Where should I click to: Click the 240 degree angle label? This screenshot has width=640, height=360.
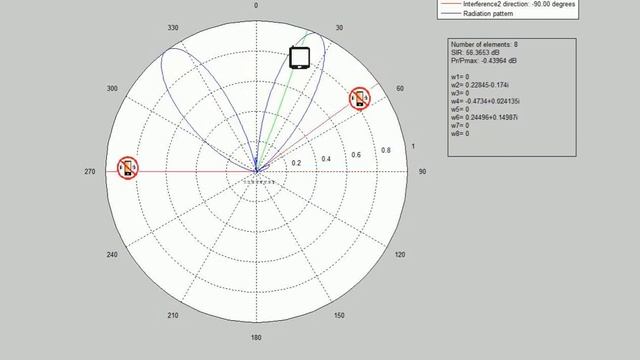tap(112, 255)
